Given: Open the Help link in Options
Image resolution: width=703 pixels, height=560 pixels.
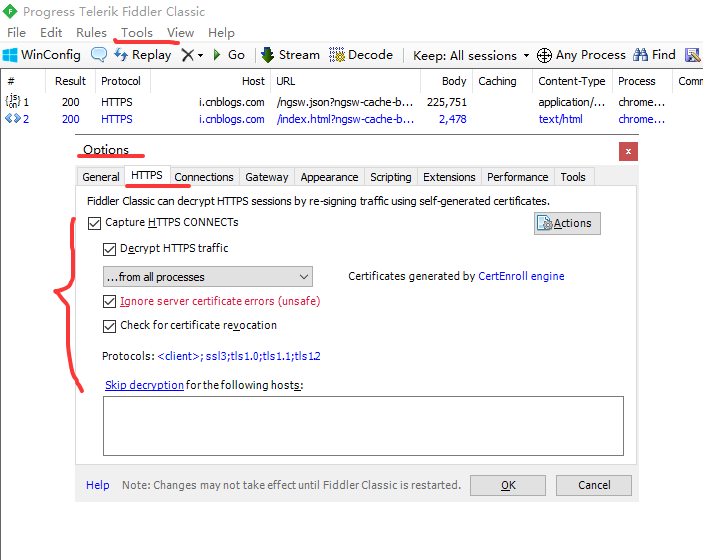Looking at the screenshot, I should coord(98,485).
